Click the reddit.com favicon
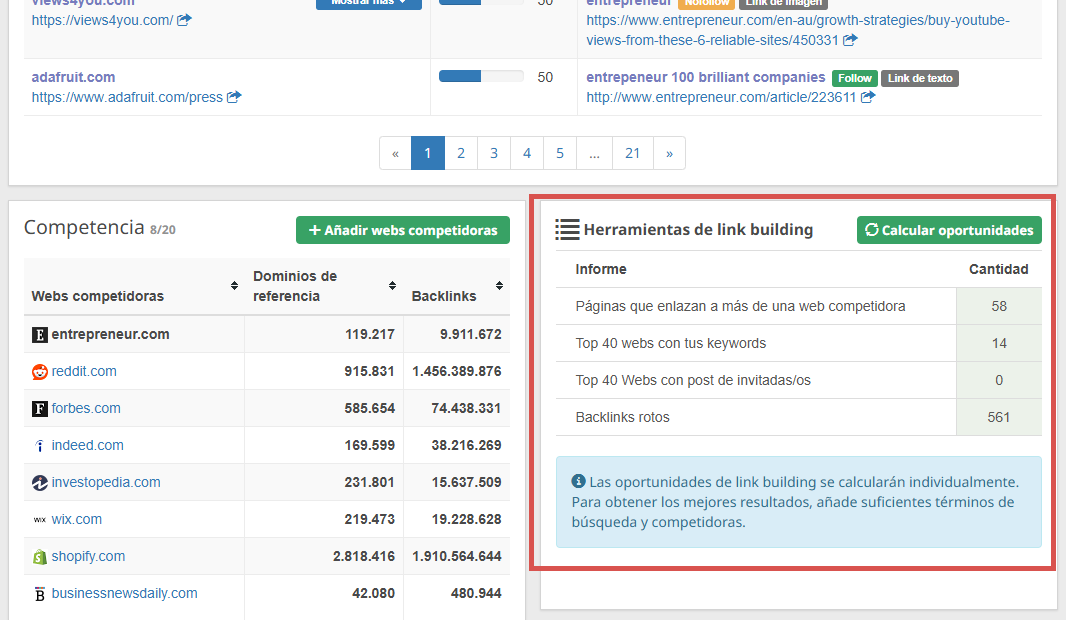 40,372
